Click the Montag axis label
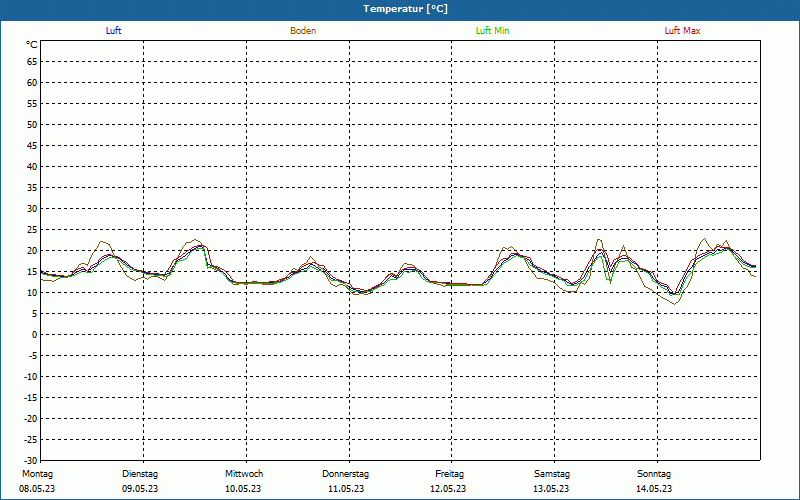 pyautogui.click(x=37, y=474)
